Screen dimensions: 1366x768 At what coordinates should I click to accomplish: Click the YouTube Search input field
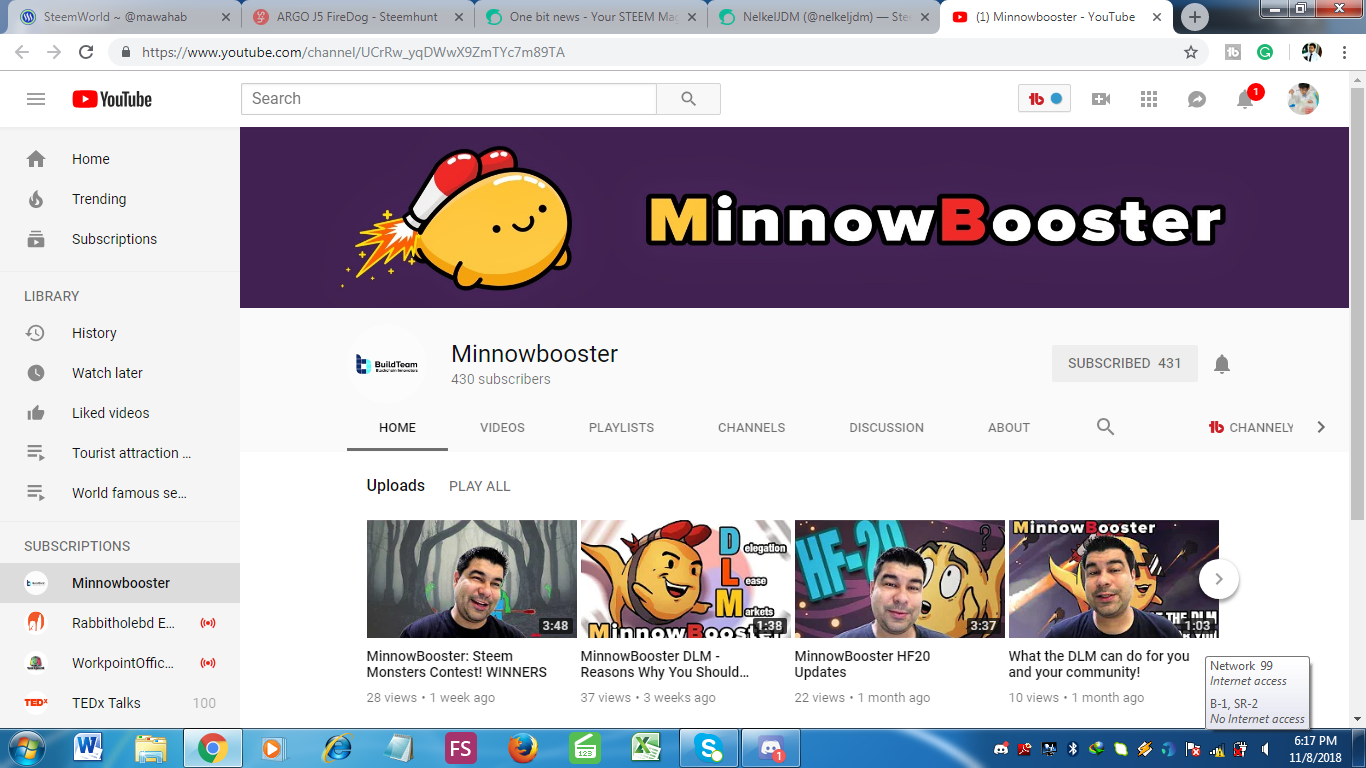[449, 99]
